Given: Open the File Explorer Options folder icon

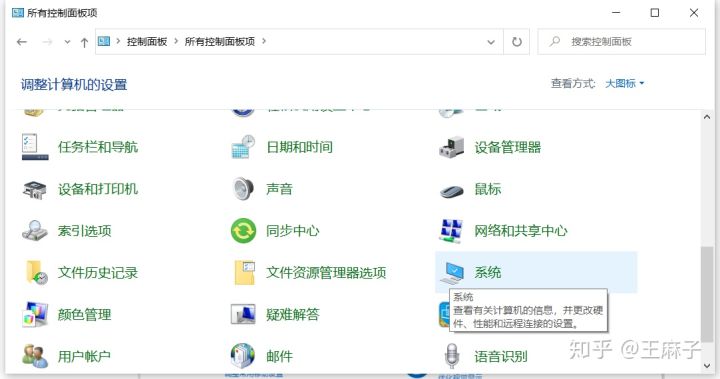Looking at the screenshot, I should 244,272.
